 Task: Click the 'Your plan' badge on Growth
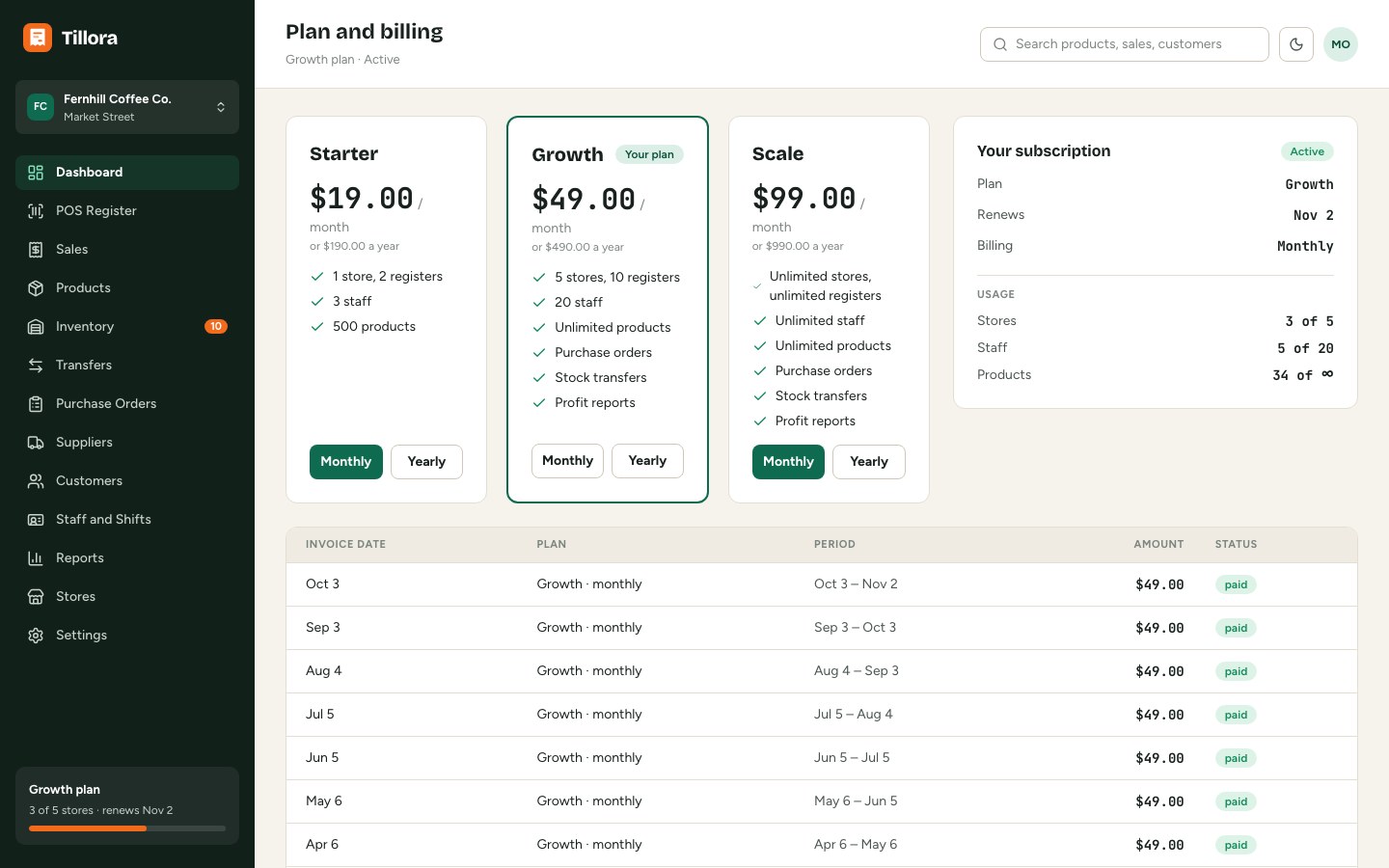coord(649,154)
